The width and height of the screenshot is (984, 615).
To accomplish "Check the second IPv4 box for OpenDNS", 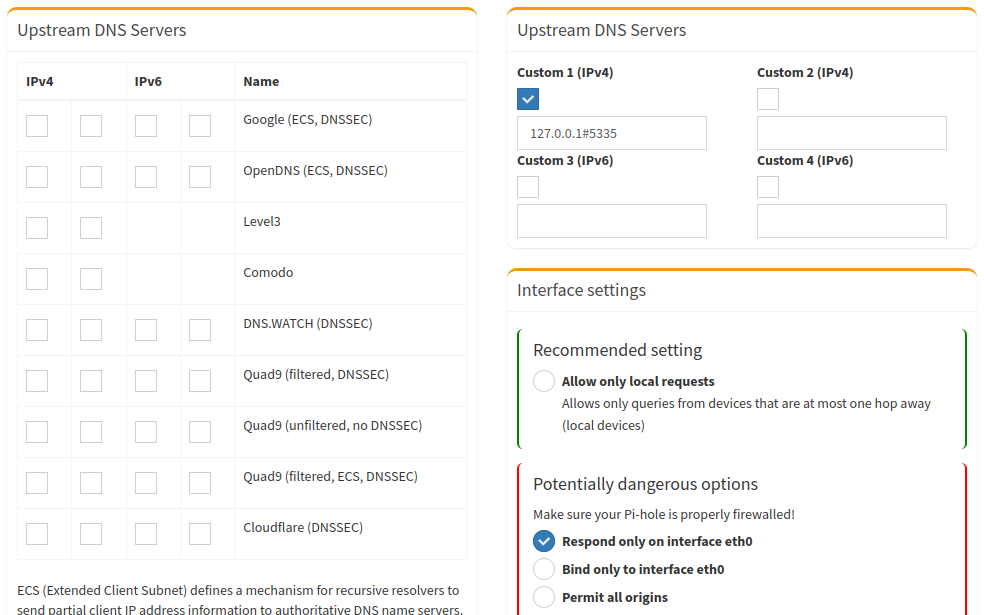I will 91,176.
